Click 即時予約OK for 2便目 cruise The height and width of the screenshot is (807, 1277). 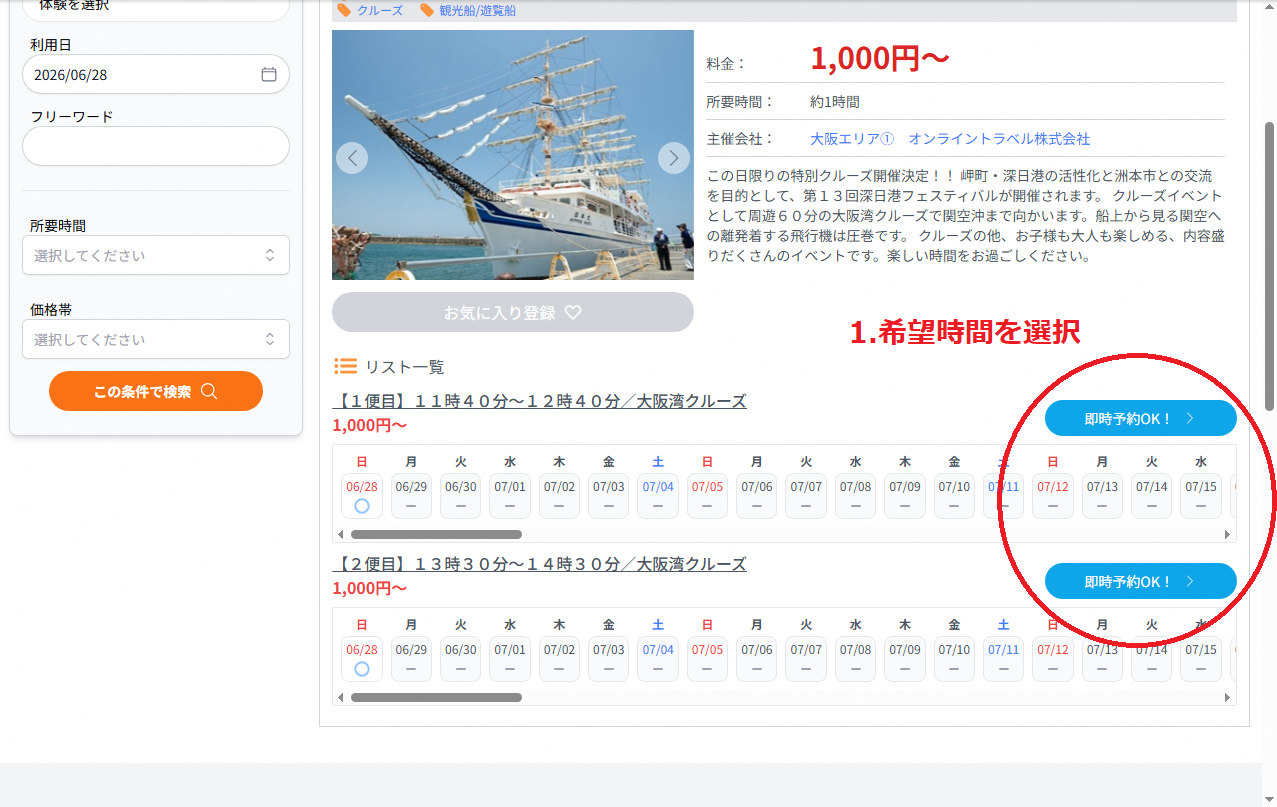[x=1141, y=581]
